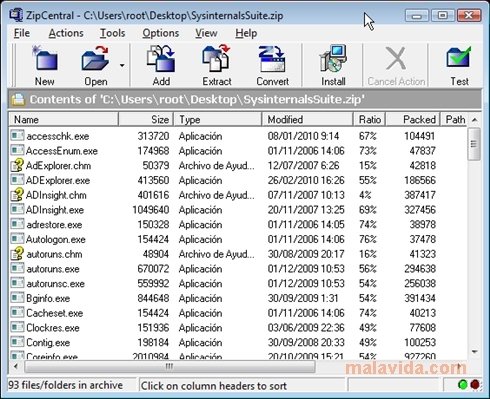
Task: Sort by the Name column header
Action: [64, 119]
